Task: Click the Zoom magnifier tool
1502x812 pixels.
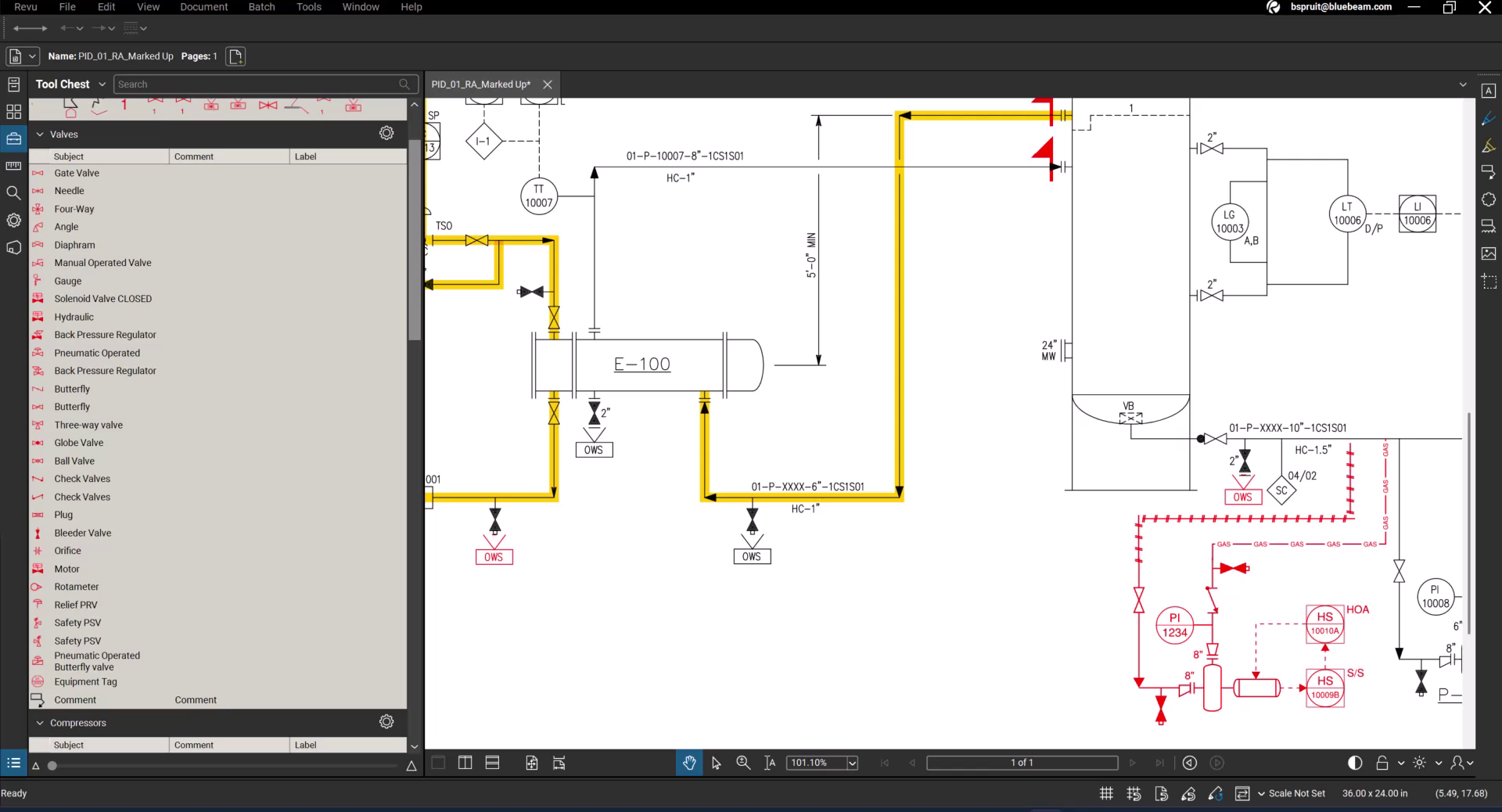Action: pyautogui.click(x=743, y=763)
